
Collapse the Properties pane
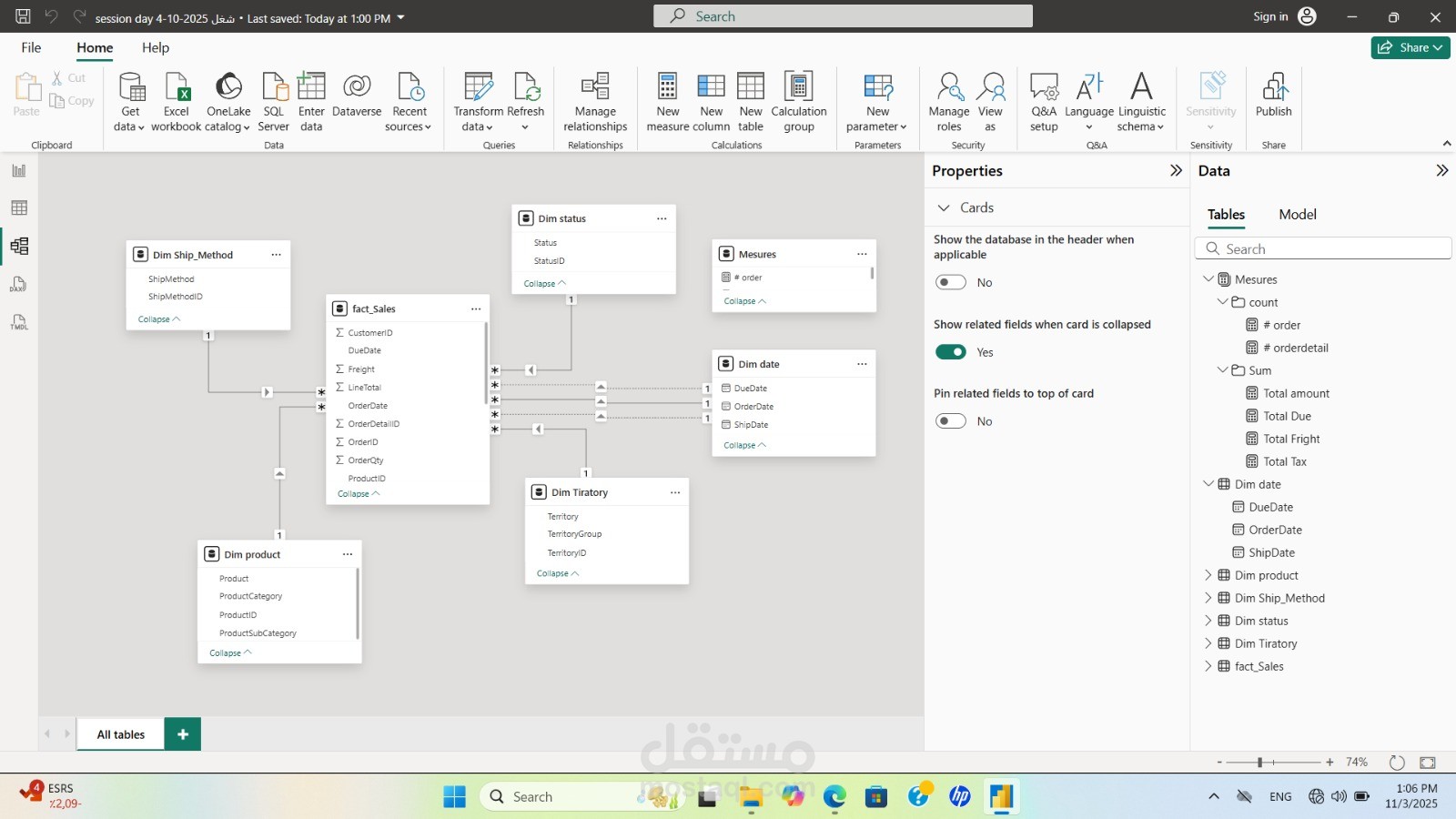1176,170
